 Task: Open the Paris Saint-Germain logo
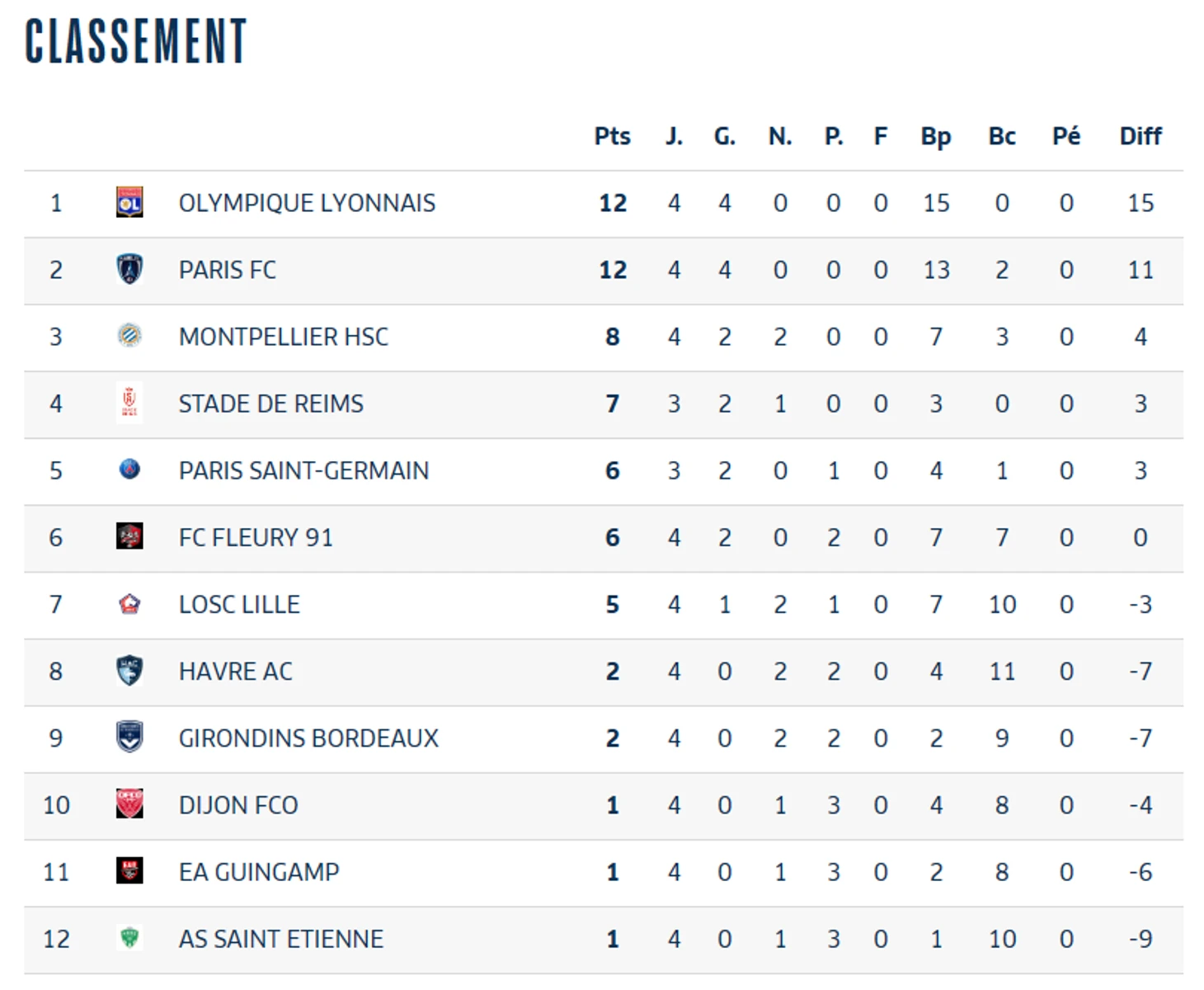(x=129, y=470)
